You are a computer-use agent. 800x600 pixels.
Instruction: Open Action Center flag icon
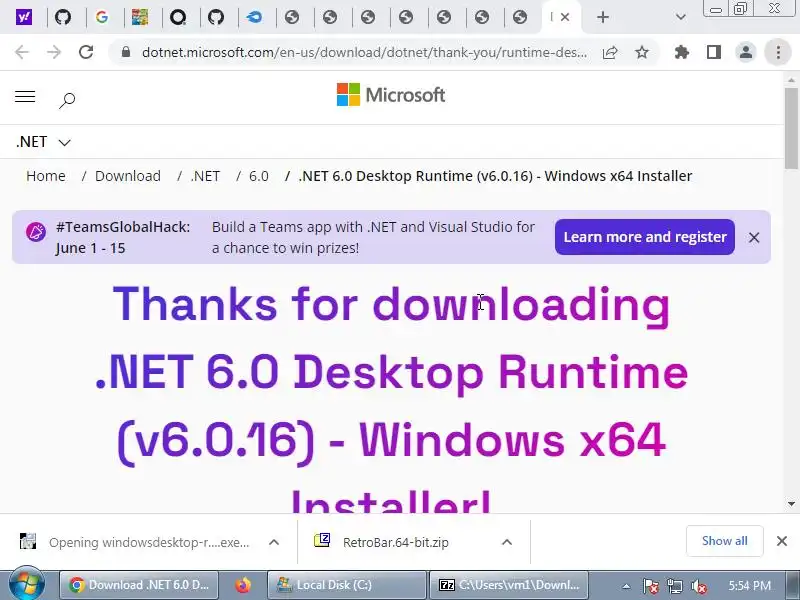click(651, 586)
